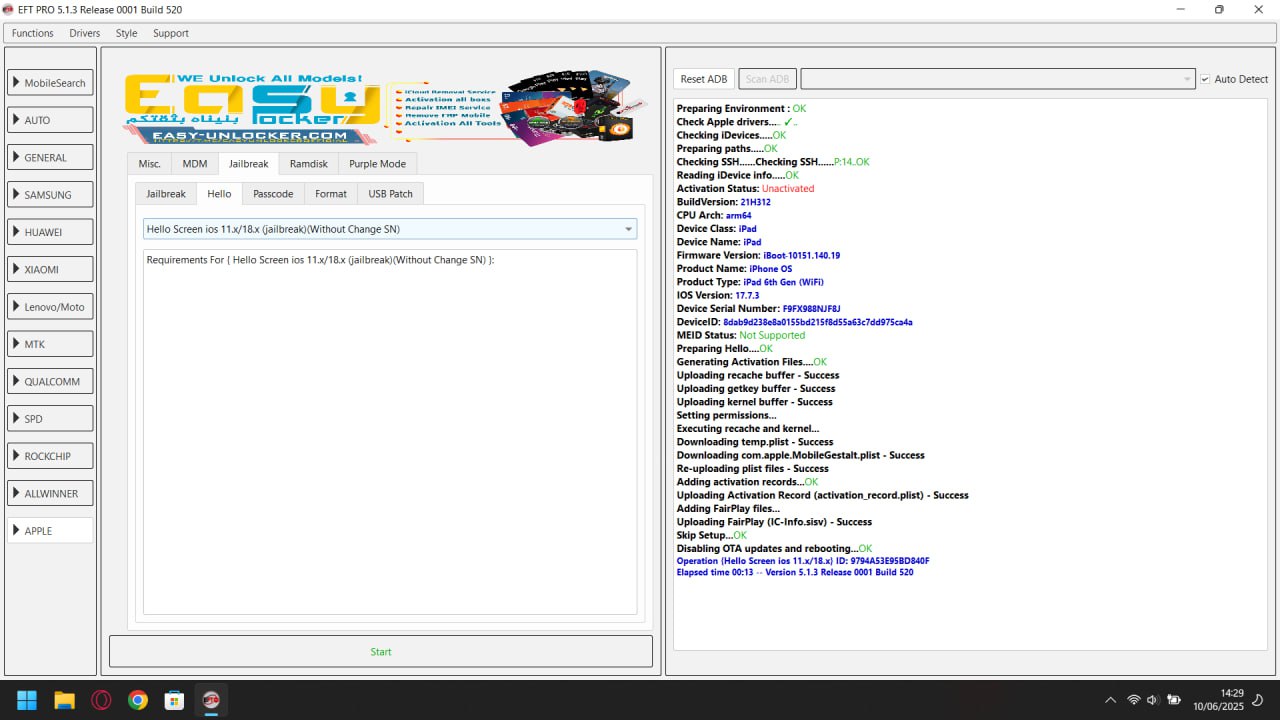1280x720 pixels.
Task: Expand the Lenovo/Moto sidebar section
Action: [x=50, y=307]
